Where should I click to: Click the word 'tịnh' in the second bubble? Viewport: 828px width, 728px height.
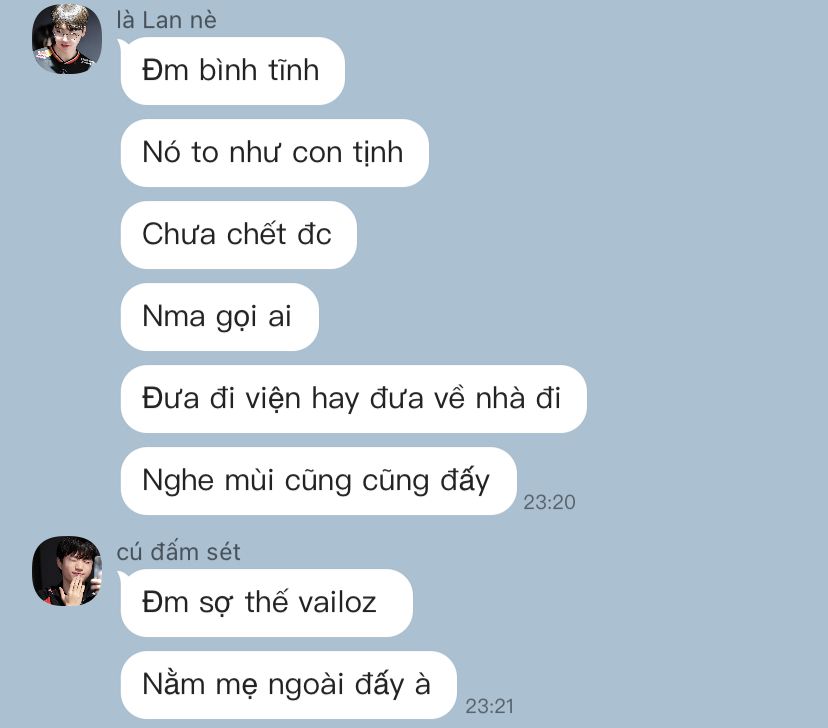pyautogui.click(x=378, y=153)
